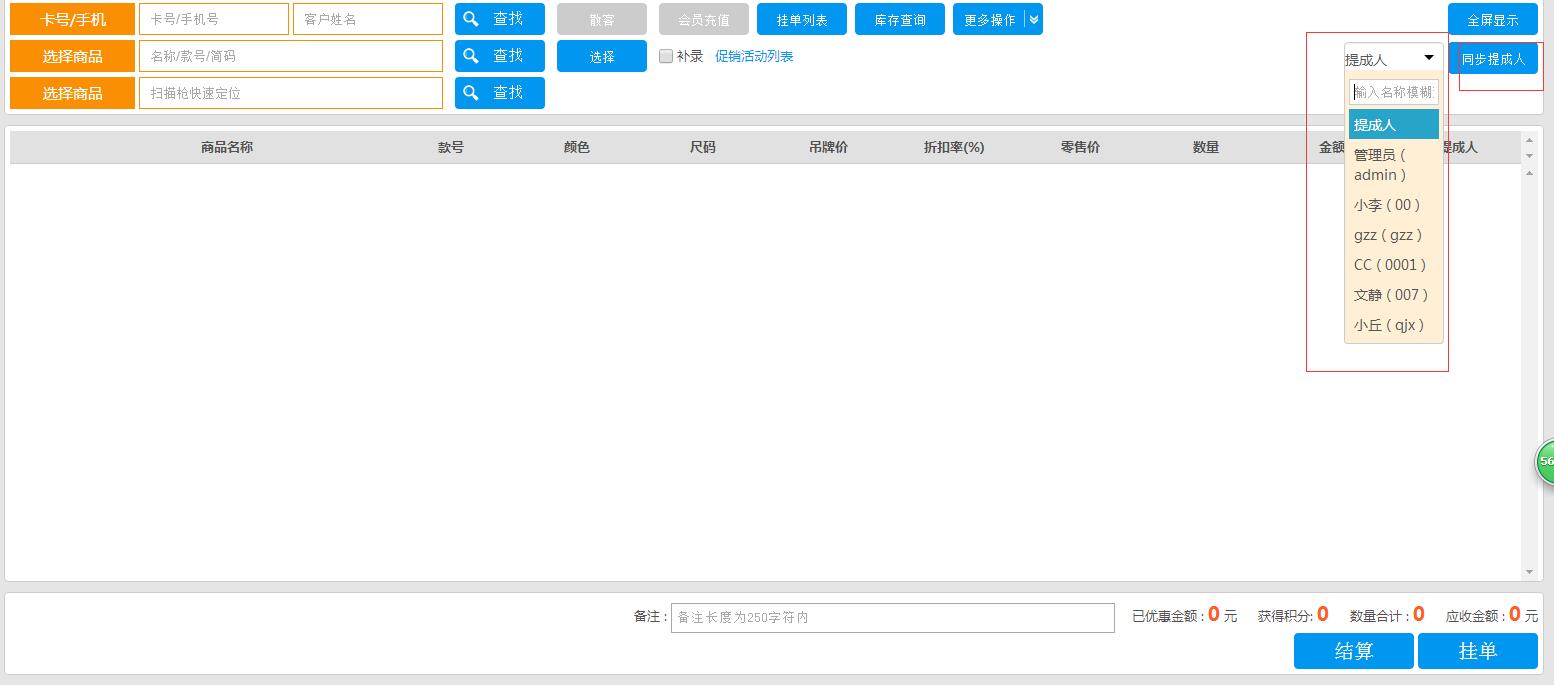Click the down arrow of the table scrollbar

coord(1531,572)
